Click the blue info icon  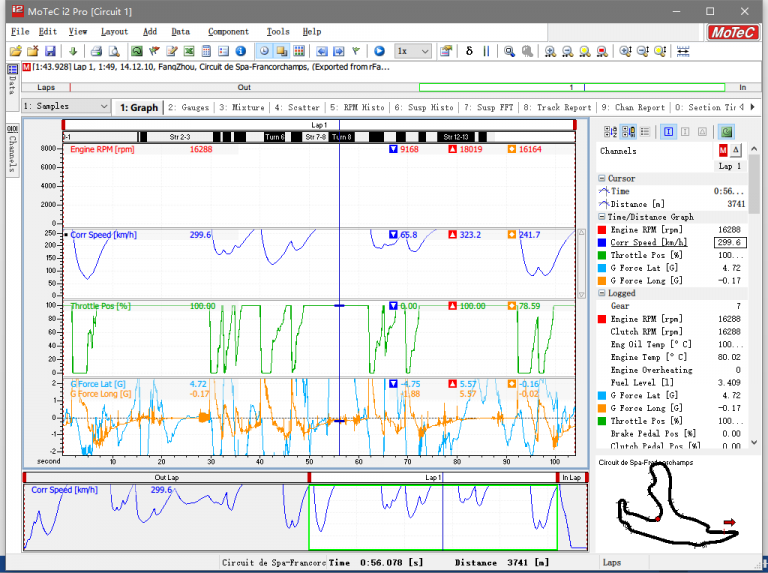240,51
